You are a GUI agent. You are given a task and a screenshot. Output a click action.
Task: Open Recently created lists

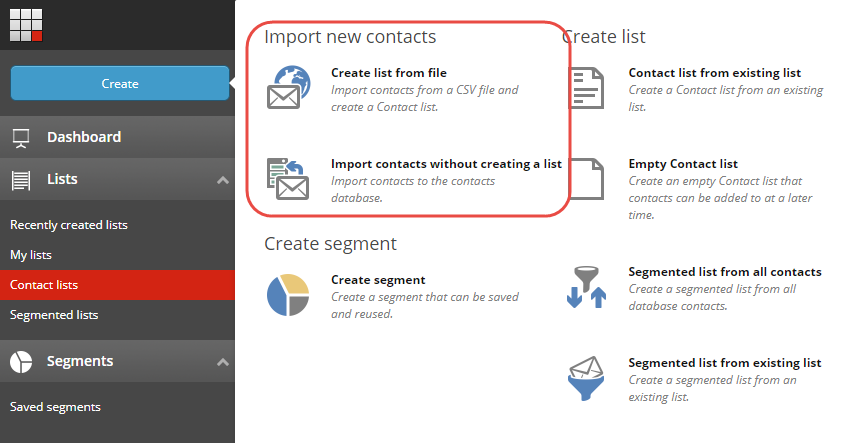[x=69, y=225]
